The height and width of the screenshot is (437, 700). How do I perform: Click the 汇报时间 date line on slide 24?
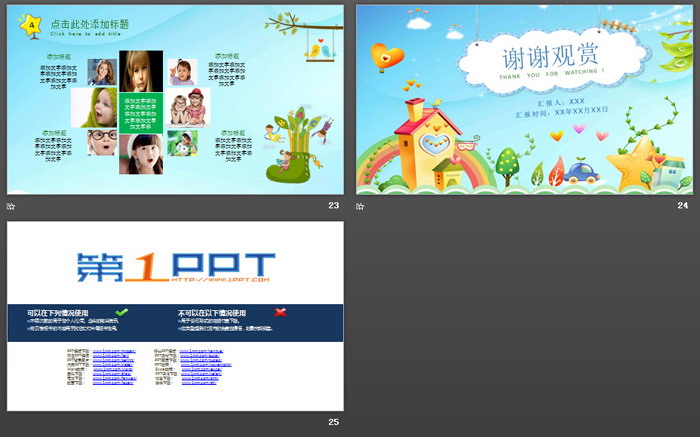click(x=562, y=113)
